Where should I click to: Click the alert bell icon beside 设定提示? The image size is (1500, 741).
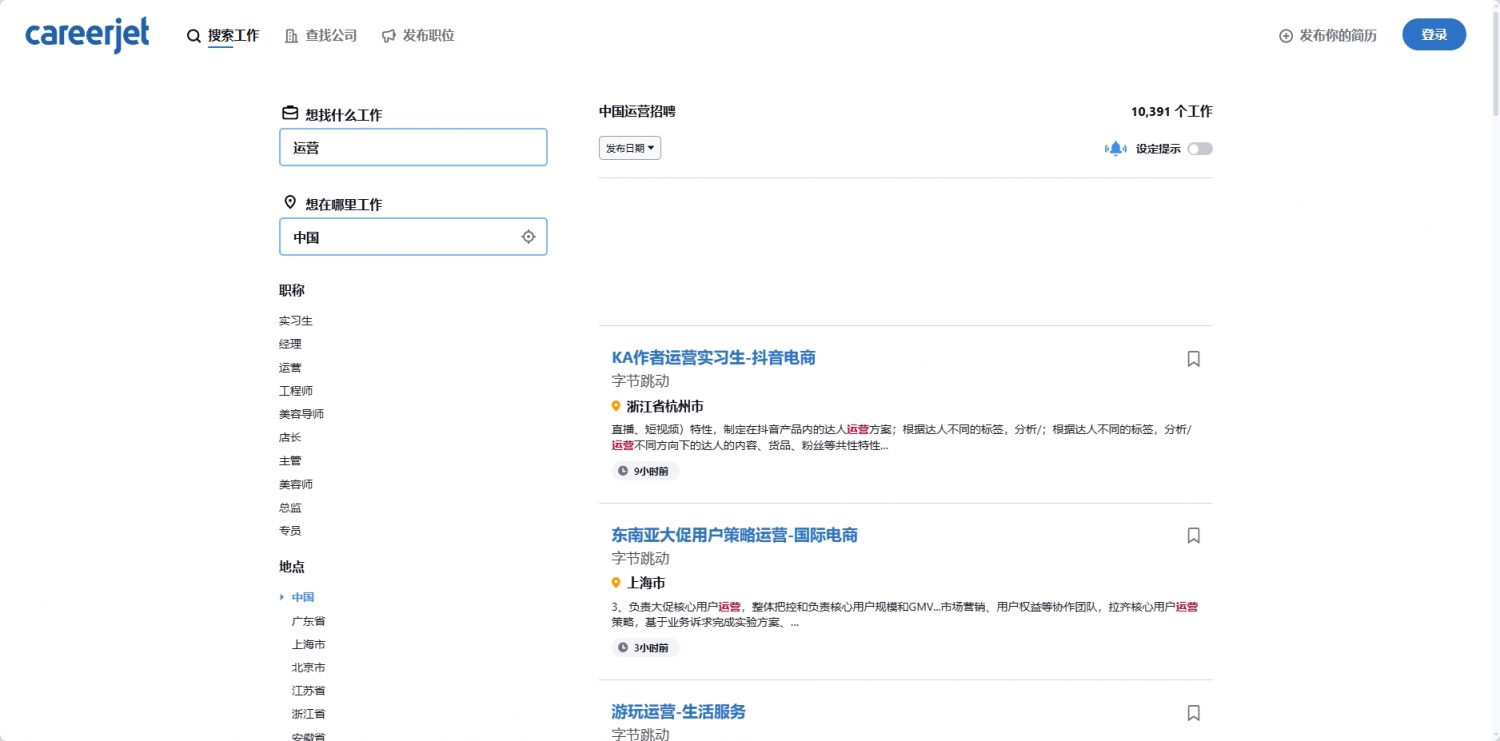(1116, 149)
